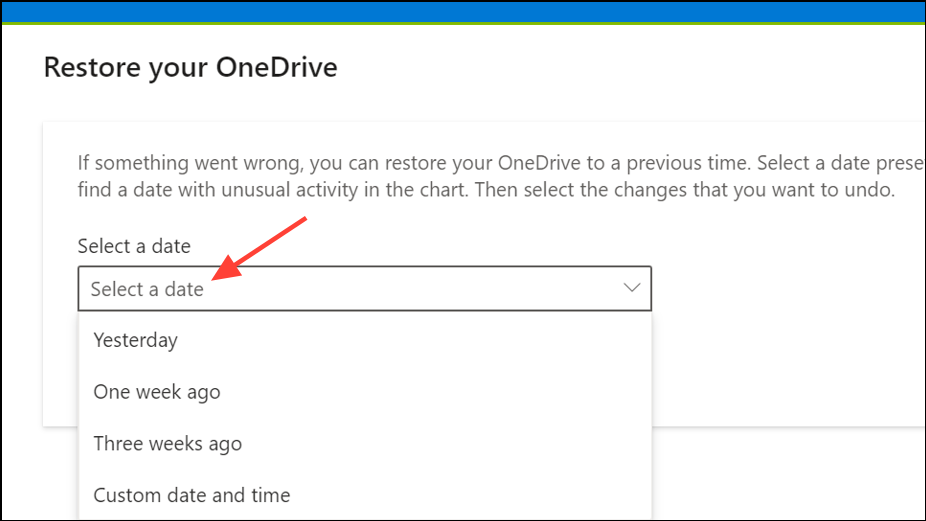Click the truncated 'Select a date prese' text
926x521 pixels.
pos(841,163)
